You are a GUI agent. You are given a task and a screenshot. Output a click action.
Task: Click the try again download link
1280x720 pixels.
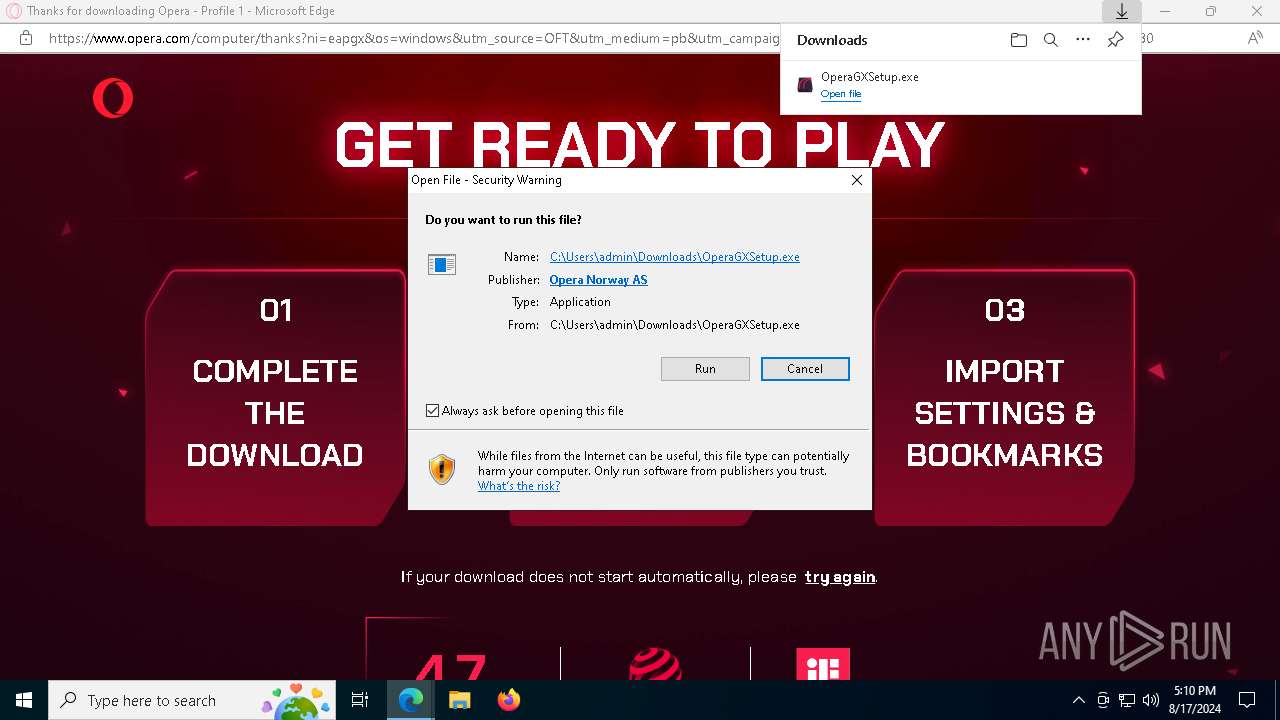pyautogui.click(x=840, y=577)
